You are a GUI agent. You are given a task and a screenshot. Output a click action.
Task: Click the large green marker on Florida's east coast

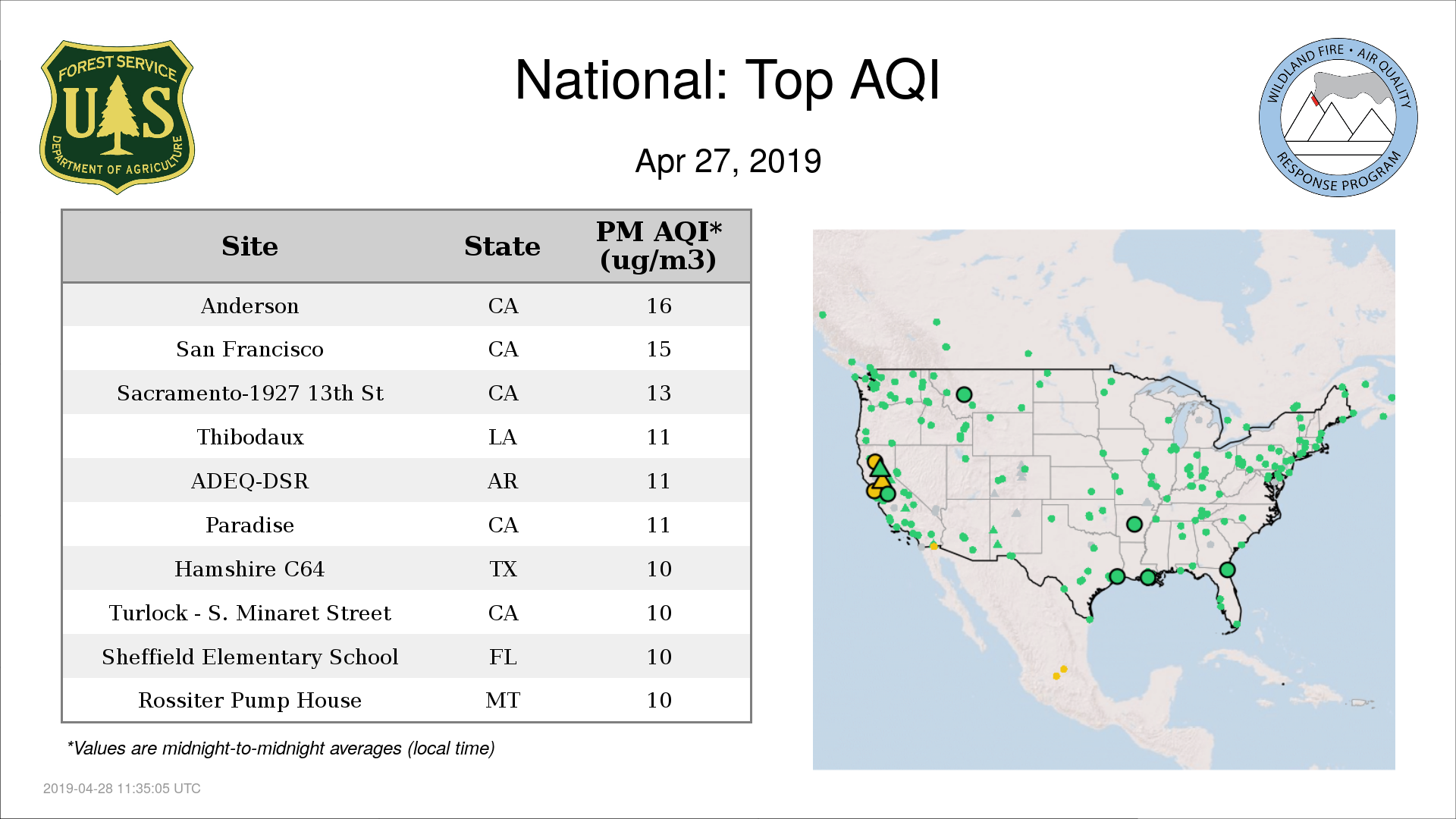click(x=1227, y=570)
